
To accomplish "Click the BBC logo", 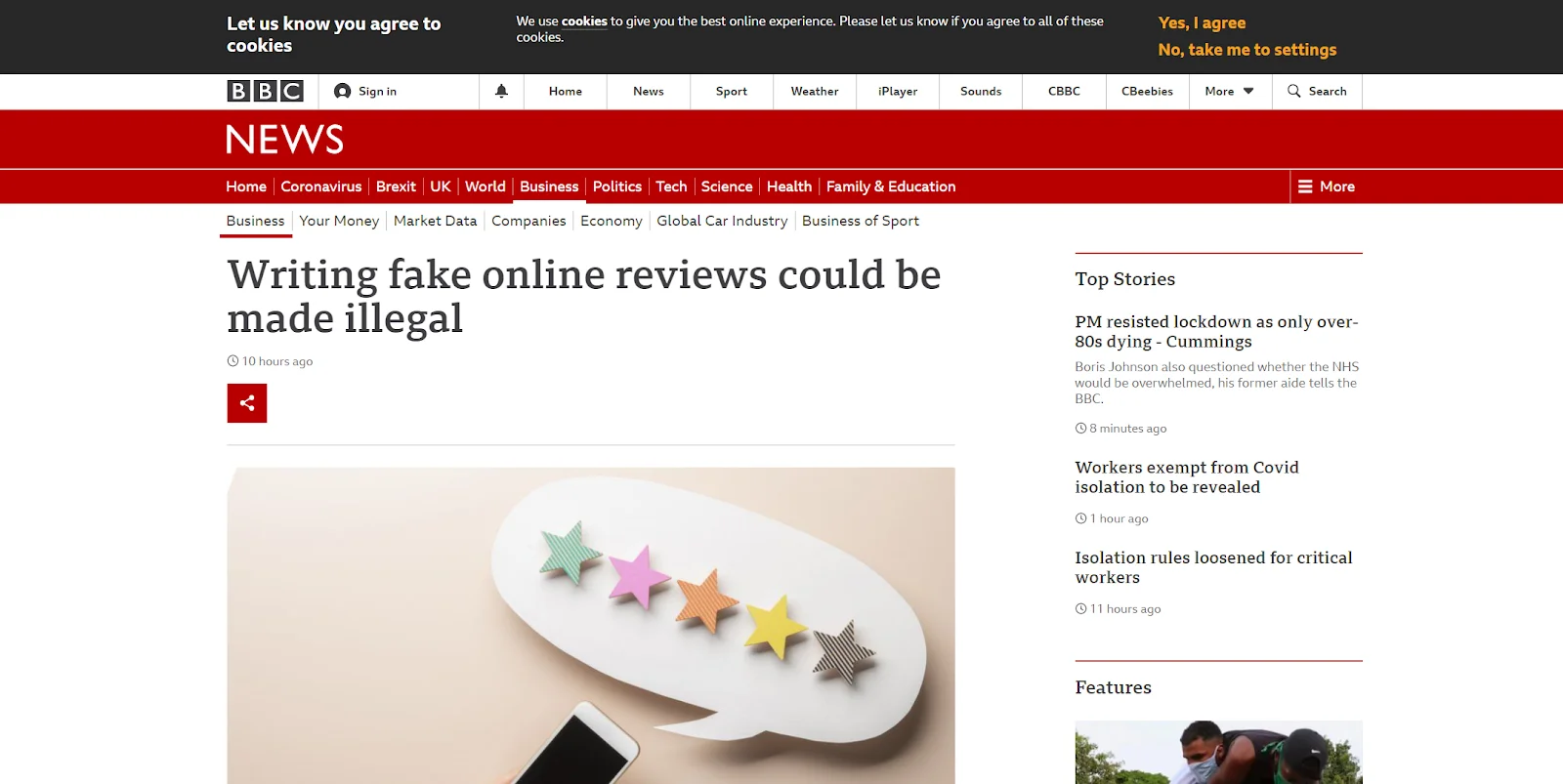I will point(265,91).
